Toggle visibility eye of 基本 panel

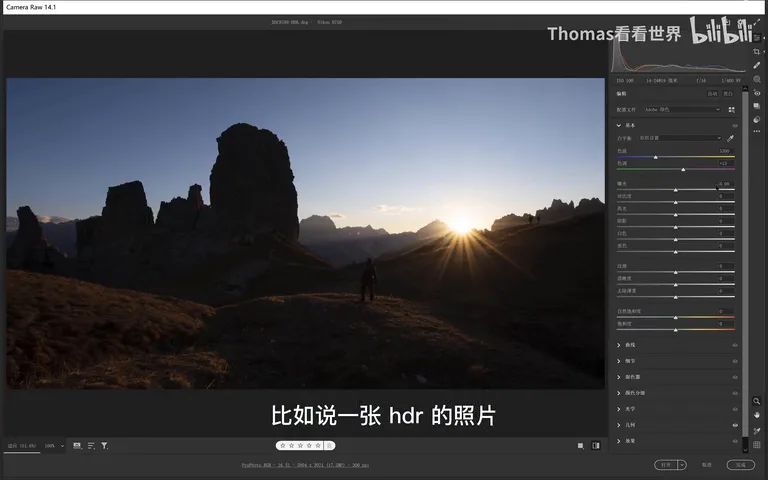[x=735, y=126]
